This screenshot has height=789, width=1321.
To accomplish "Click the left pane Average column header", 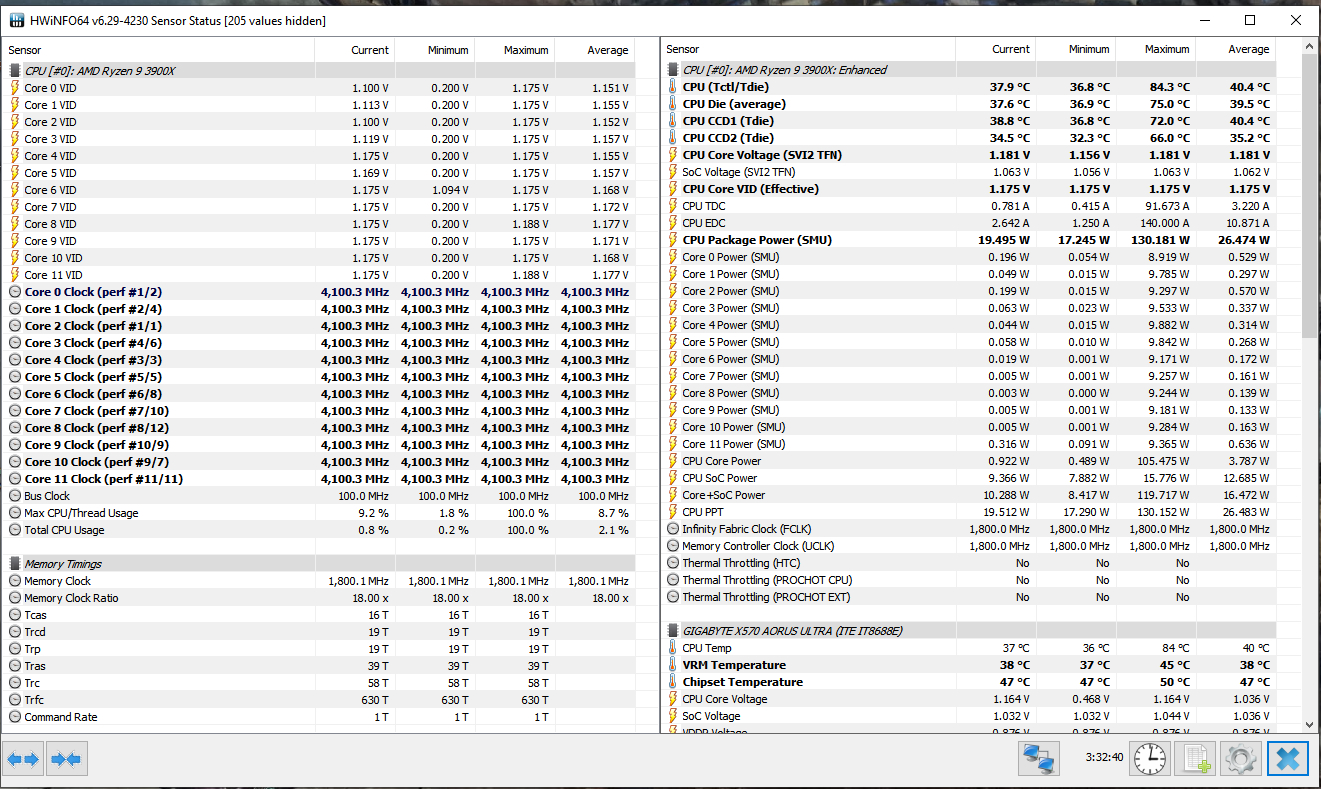I will tap(595, 50).
